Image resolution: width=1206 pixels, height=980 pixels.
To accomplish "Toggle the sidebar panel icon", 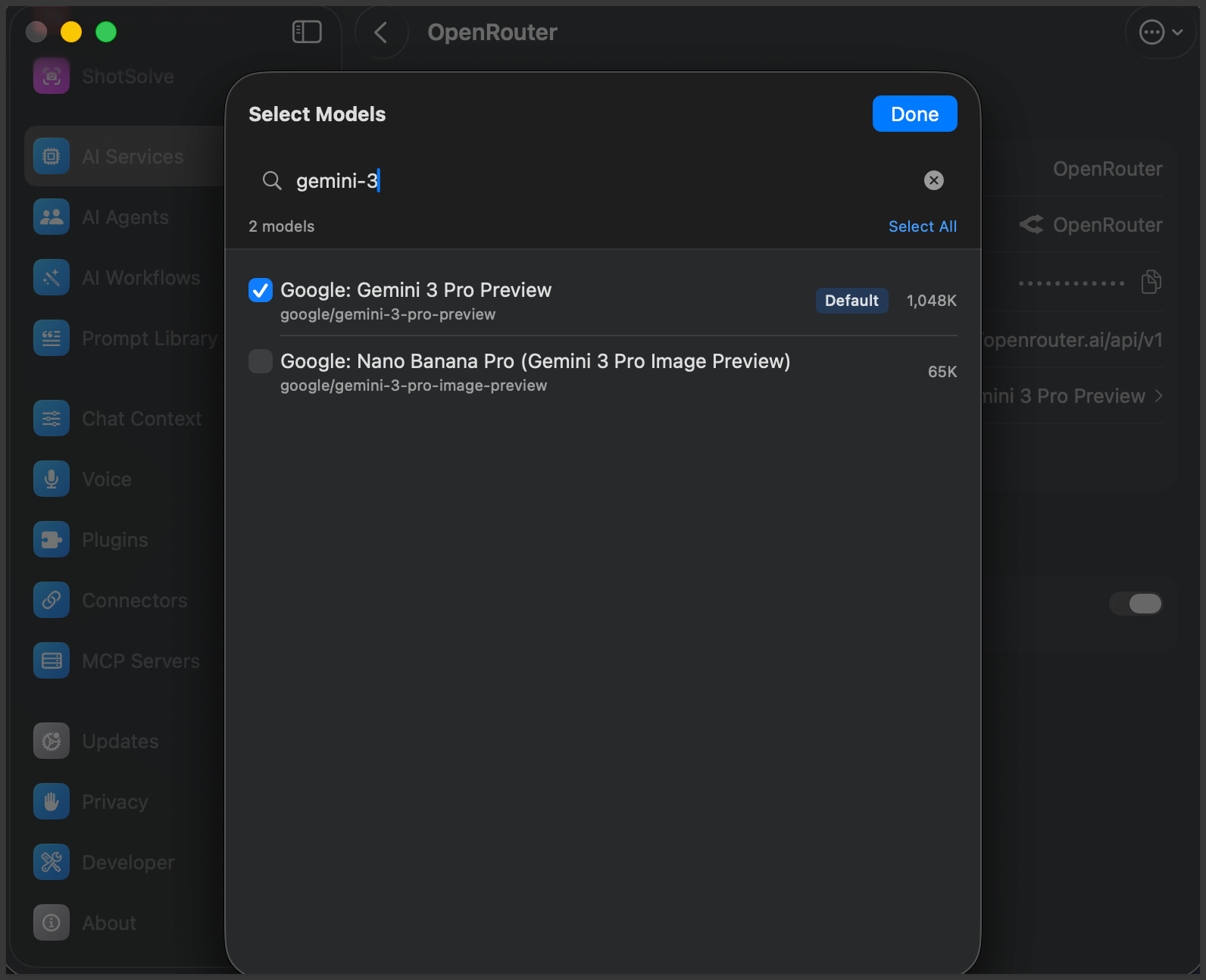I will [x=307, y=32].
